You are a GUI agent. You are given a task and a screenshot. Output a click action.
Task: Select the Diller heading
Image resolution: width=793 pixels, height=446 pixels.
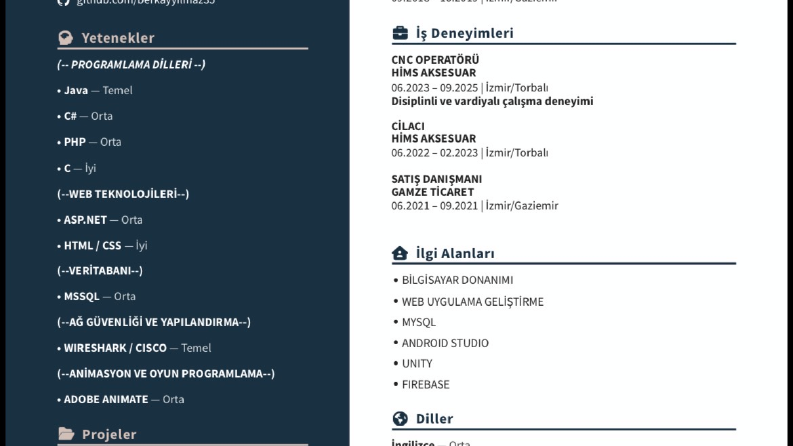point(434,419)
